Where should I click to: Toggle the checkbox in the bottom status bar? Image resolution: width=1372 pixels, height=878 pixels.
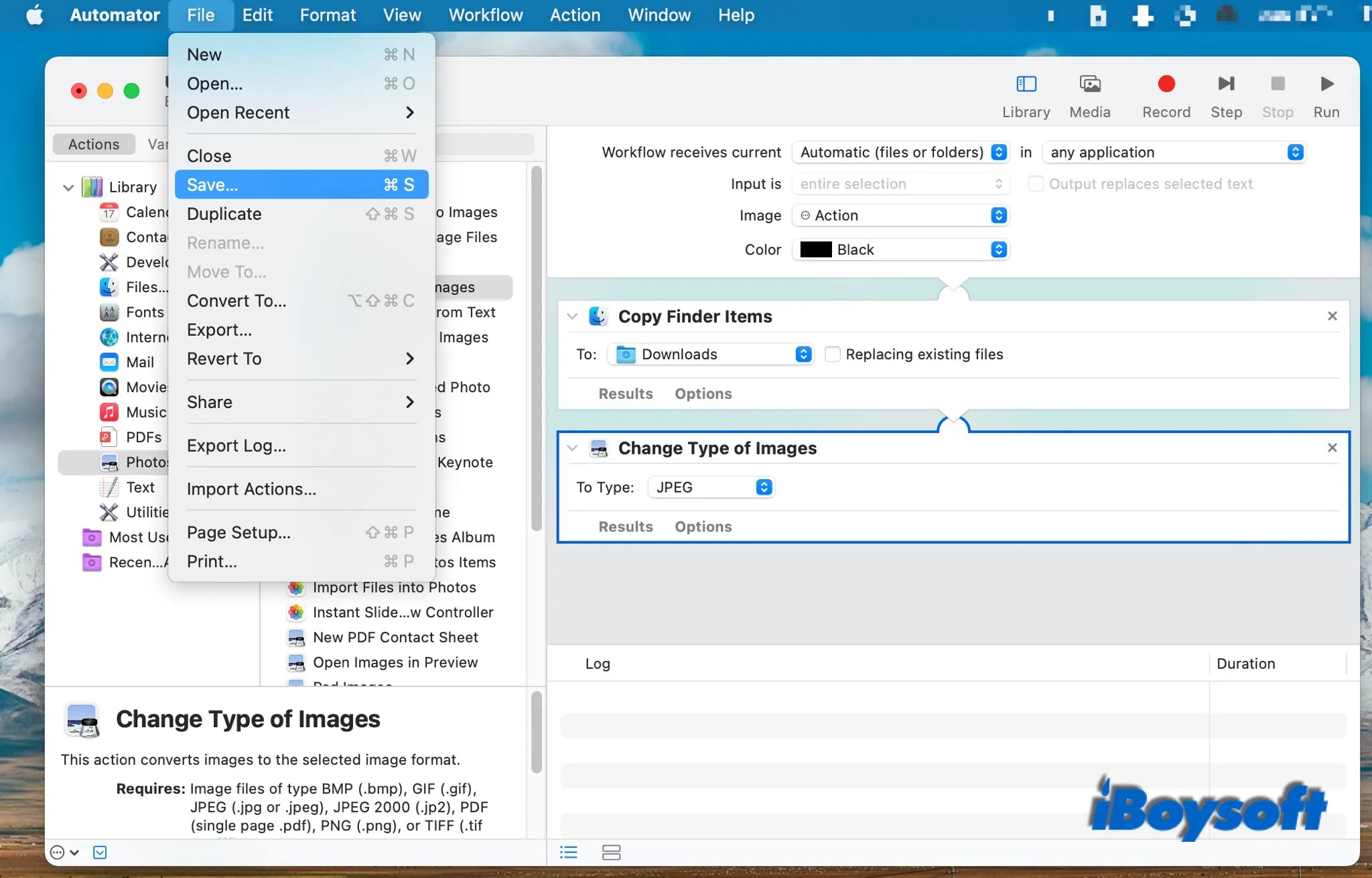(x=100, y=852)
